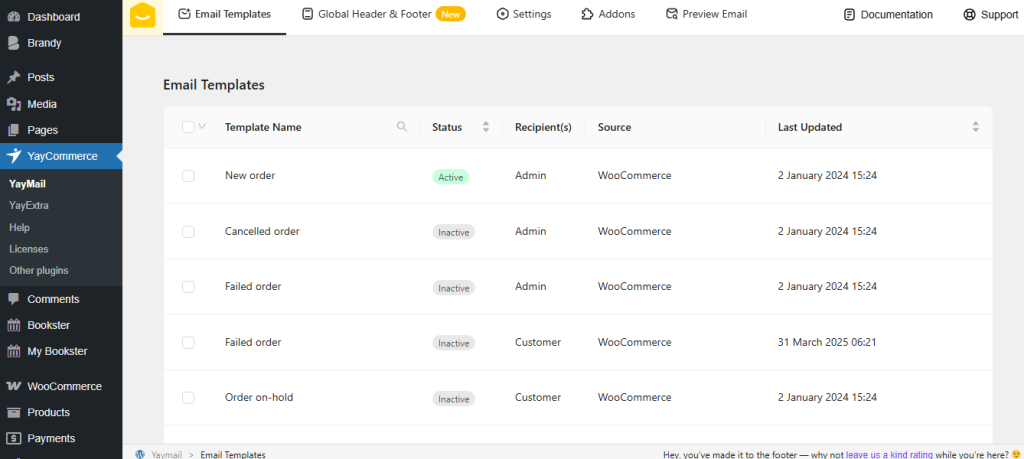Click the Customer recipient in Order on-hold row
The height and width of the screenshot is (459, 1024).
pyautogui.click(x=538, y=398)
